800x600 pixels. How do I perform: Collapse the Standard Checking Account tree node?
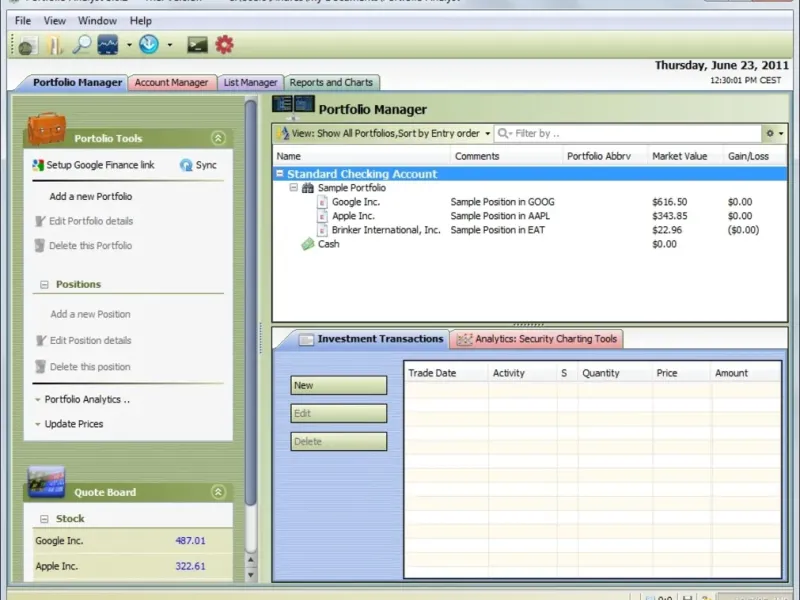280,173
